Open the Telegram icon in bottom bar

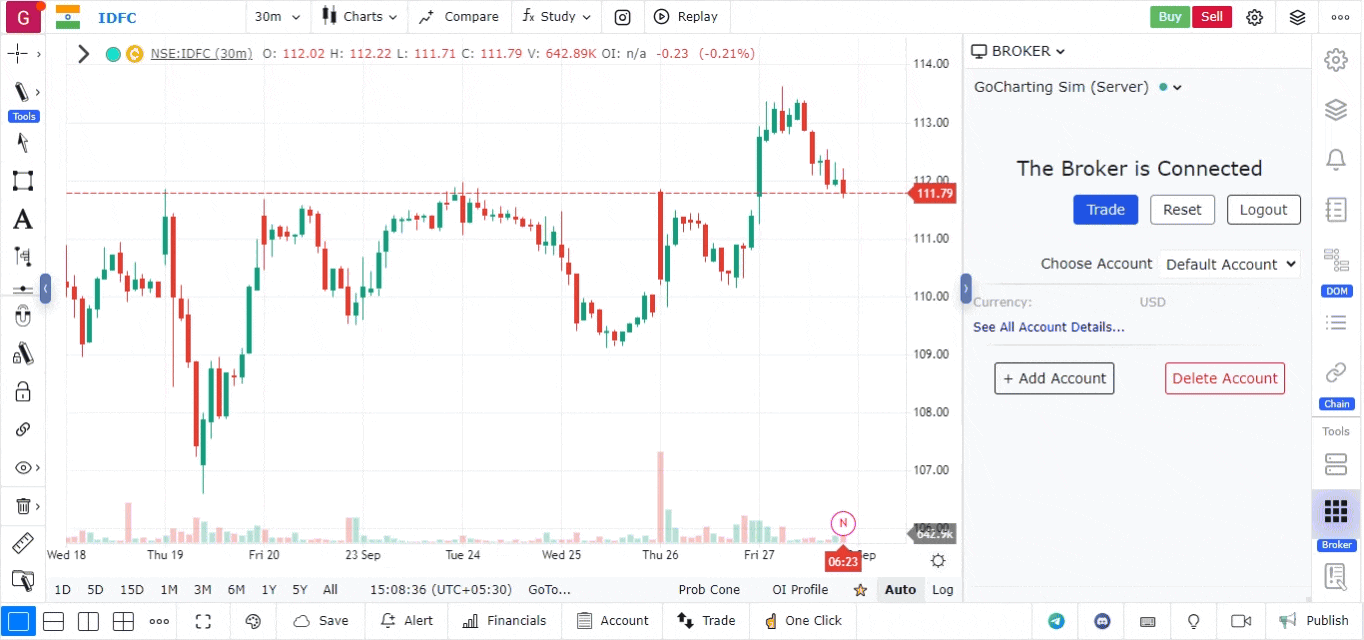(x=1056, y=621)
